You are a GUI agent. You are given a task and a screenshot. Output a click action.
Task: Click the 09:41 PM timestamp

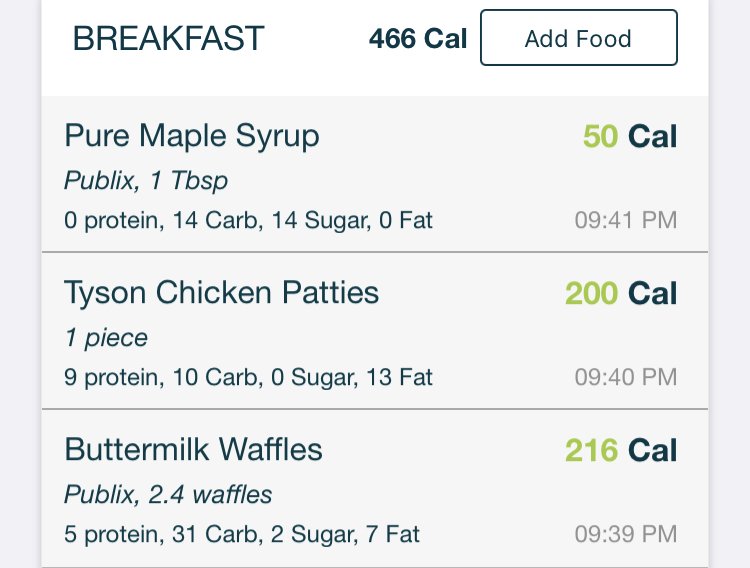click(626, 220)
